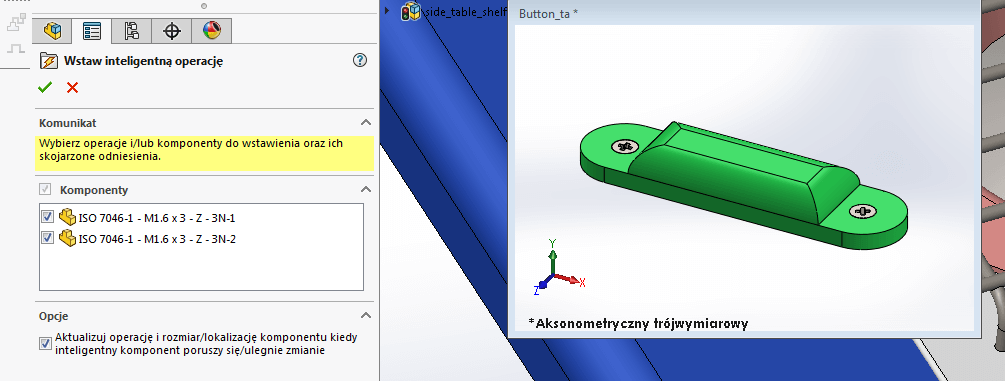Cancel with the red X icon

coord(72,87)
